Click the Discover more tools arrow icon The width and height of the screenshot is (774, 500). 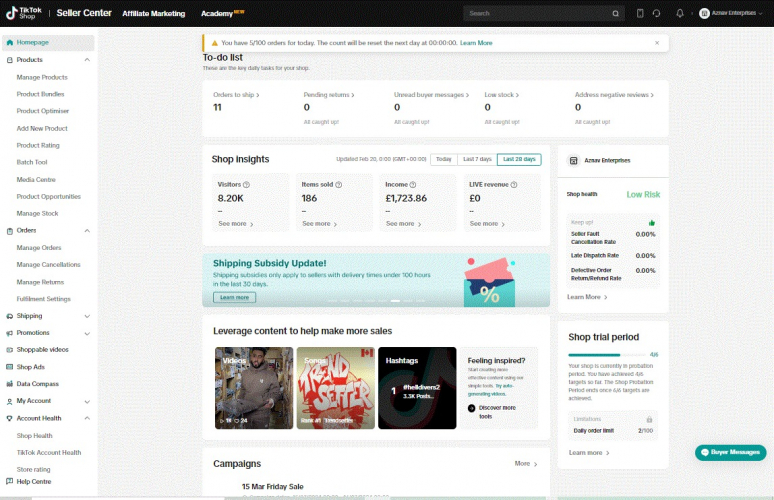tap(471, 408)
